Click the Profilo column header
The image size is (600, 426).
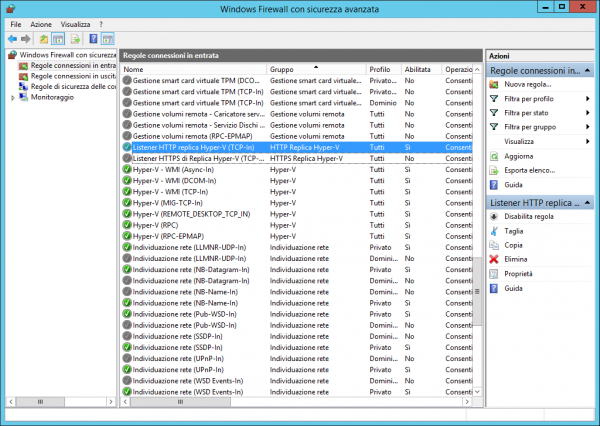(x=383, y=69)
